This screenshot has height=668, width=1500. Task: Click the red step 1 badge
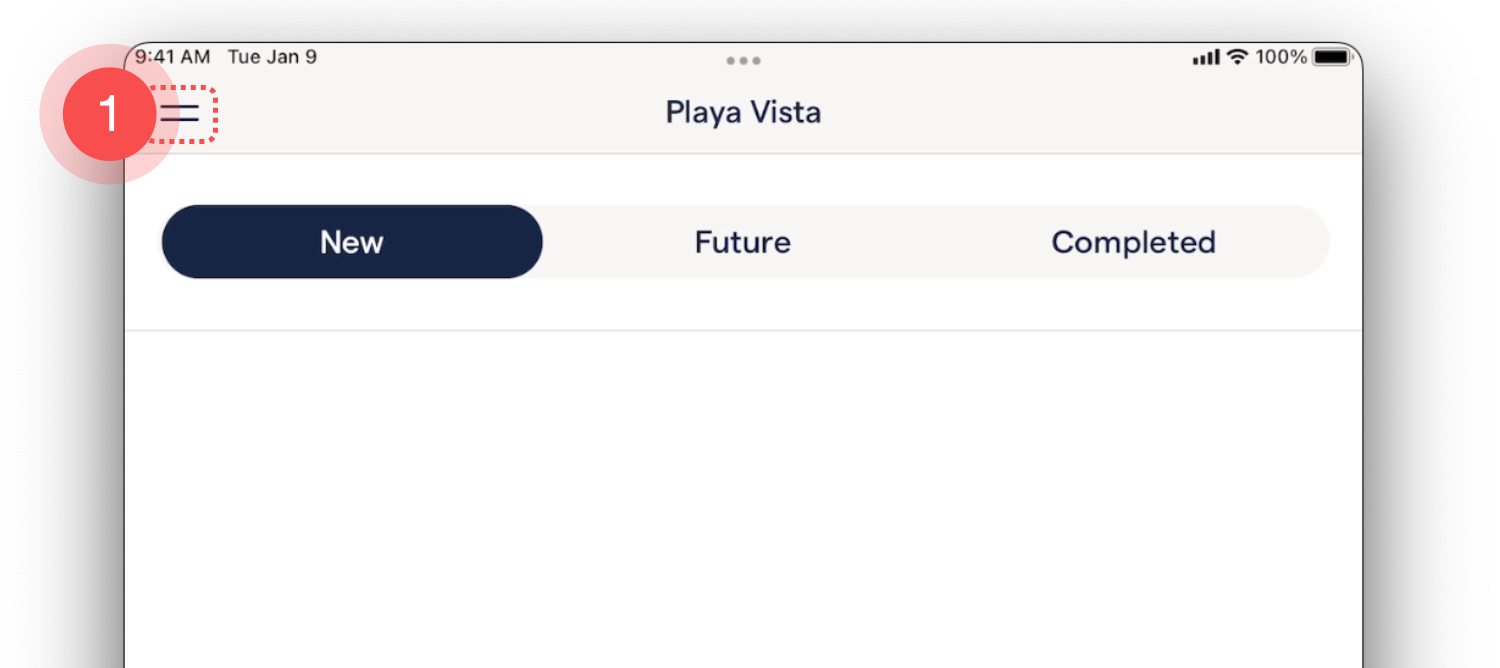[x=108, y=114]
